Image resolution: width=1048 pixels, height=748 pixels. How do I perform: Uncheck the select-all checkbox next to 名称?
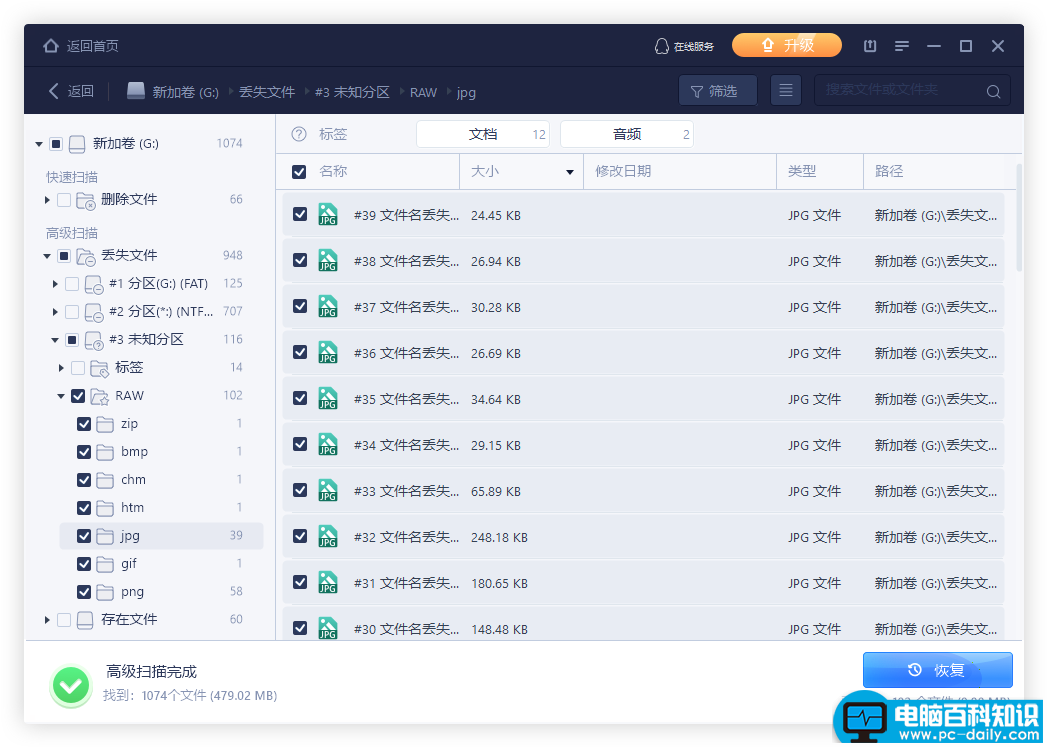coord(299,172)
